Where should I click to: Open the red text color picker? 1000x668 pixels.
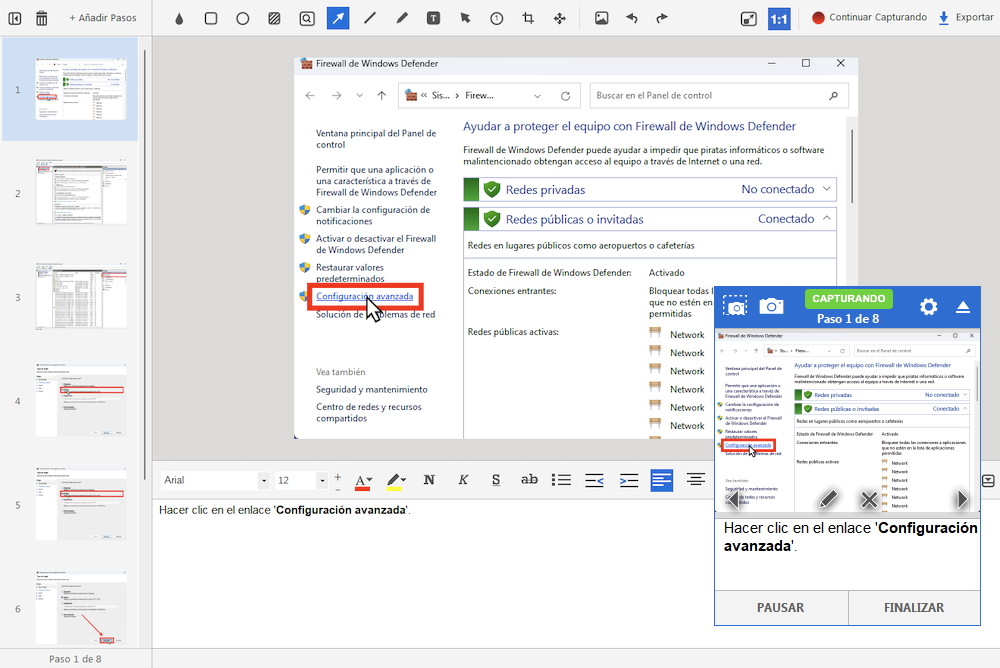[363, 481]
